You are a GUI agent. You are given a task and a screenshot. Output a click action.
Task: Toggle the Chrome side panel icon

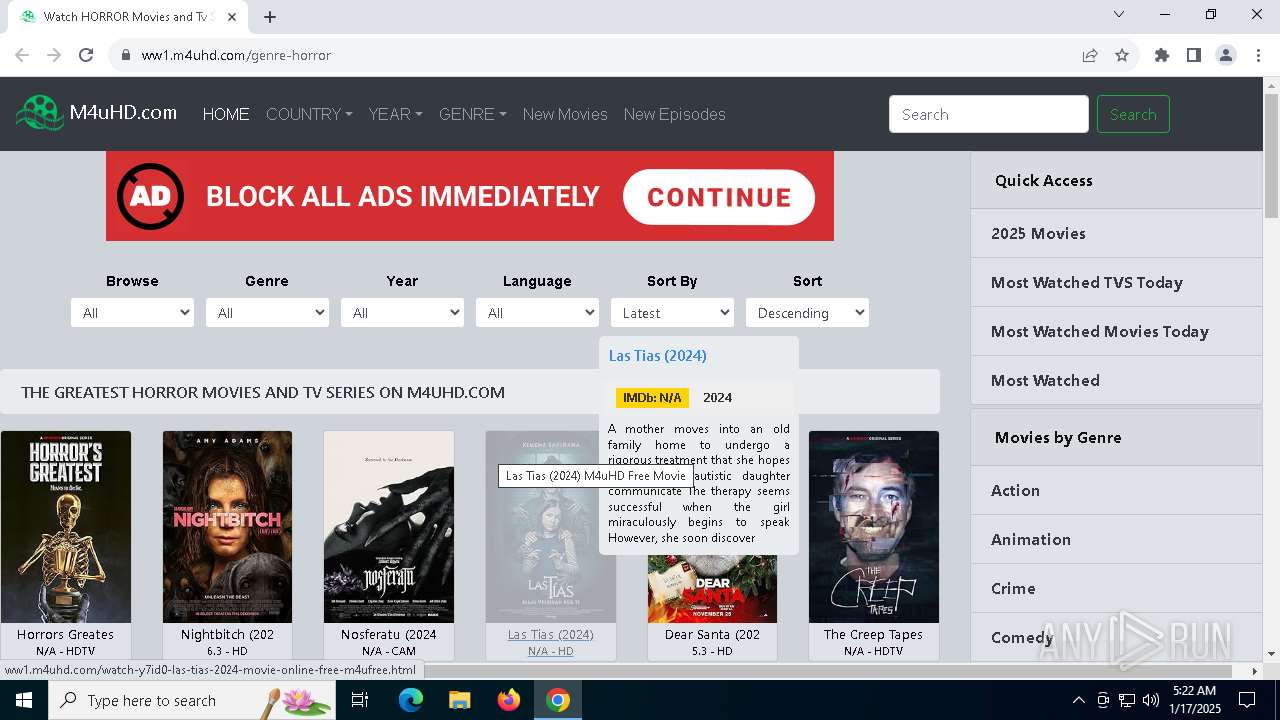[1194, 55]
